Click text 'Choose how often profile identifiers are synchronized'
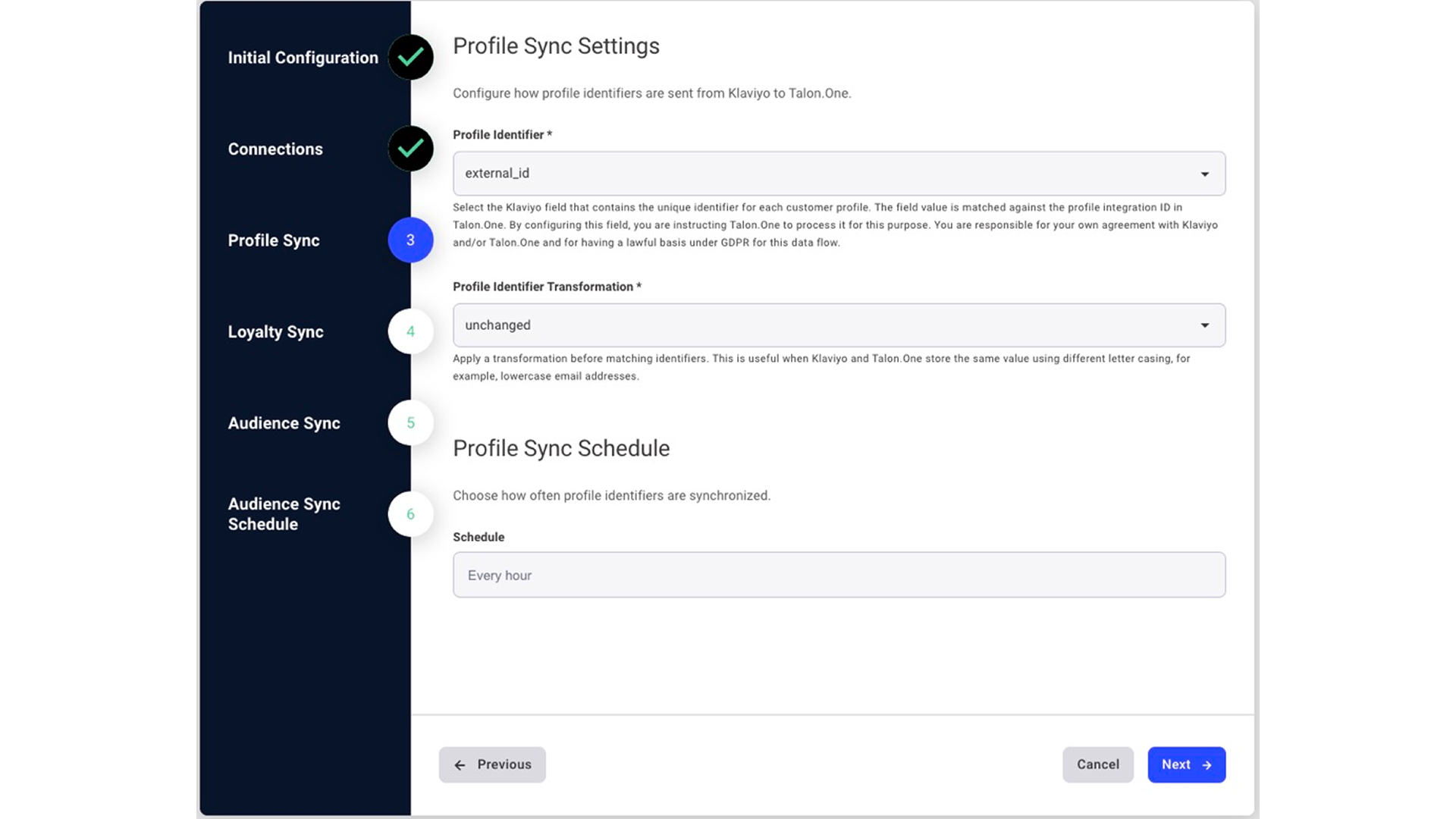This screenshot has width=1456, height=819. click(611, 495)
